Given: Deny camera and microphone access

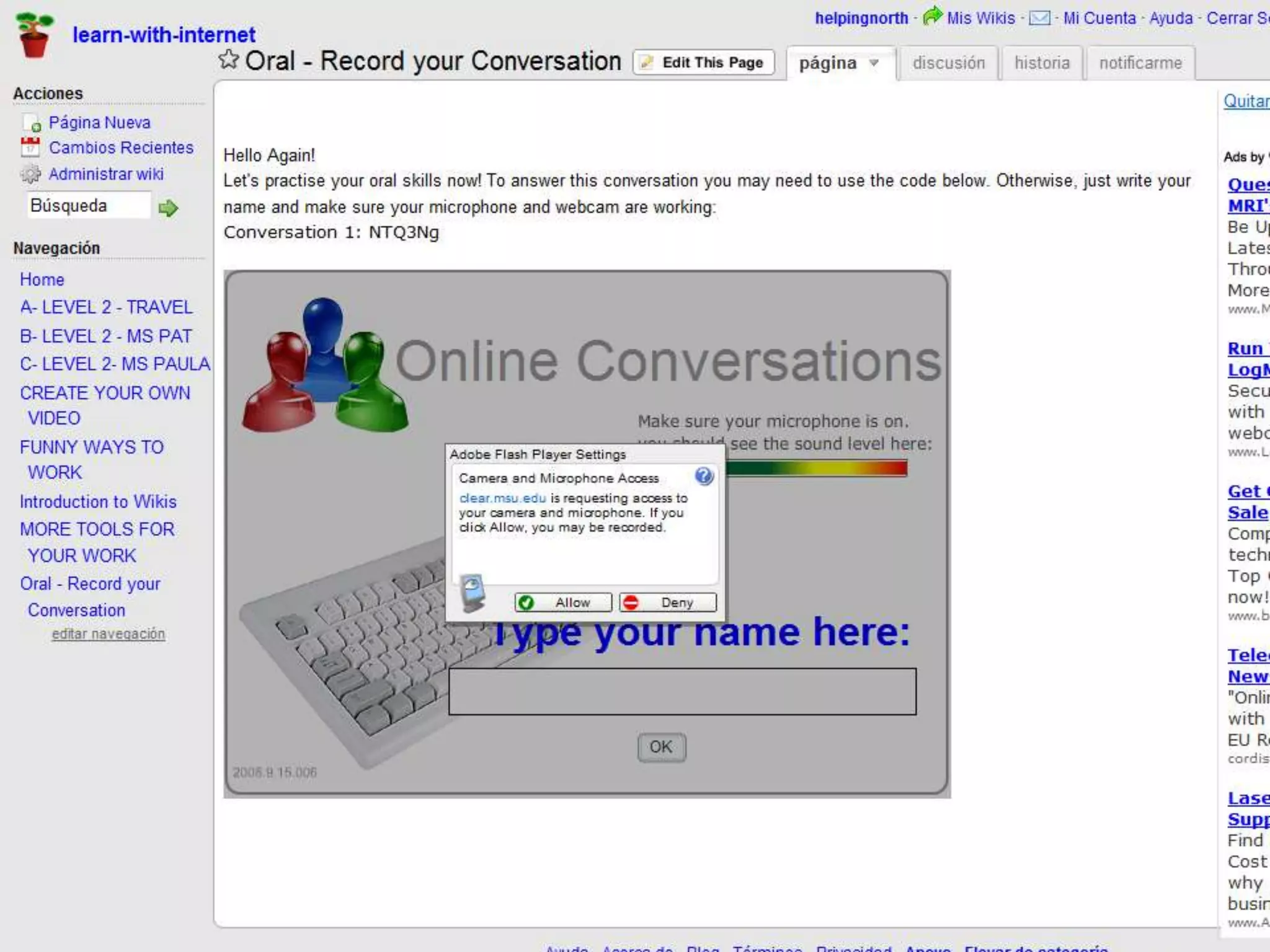Looking at the screenshot, I should coord(668,602).
